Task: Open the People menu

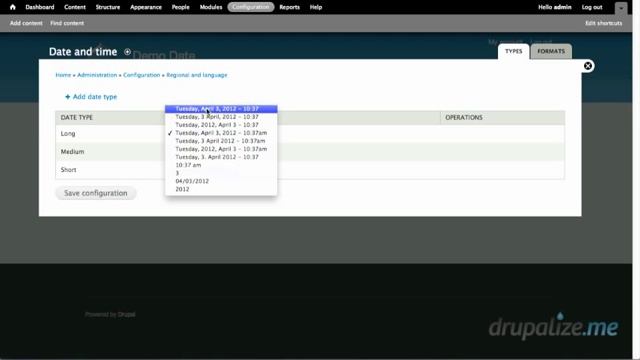Action: click(x=180, y=7)
